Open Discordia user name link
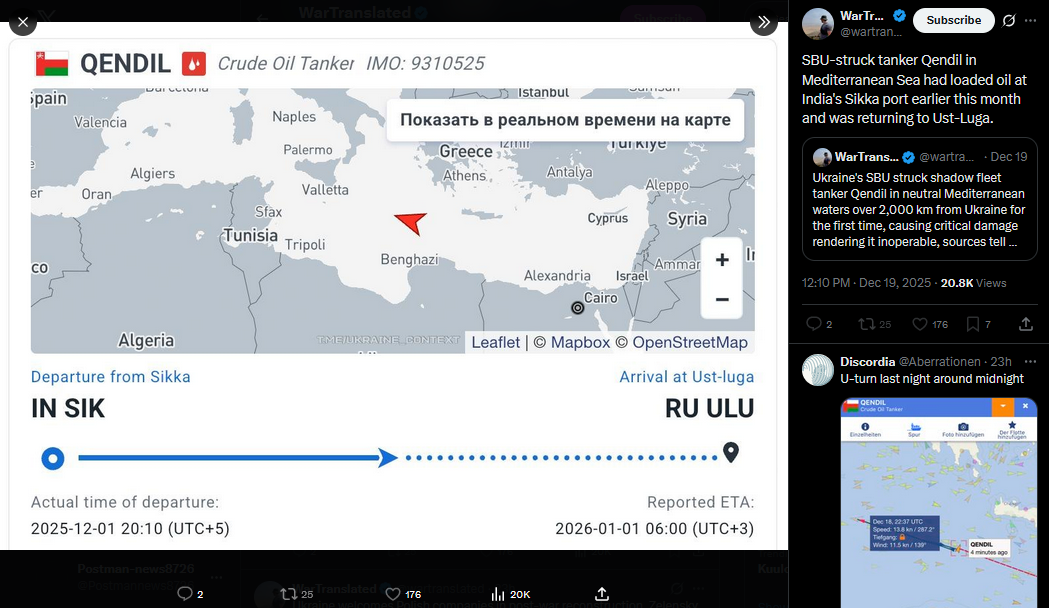The image size is (1049, 608). coord(867,362)
